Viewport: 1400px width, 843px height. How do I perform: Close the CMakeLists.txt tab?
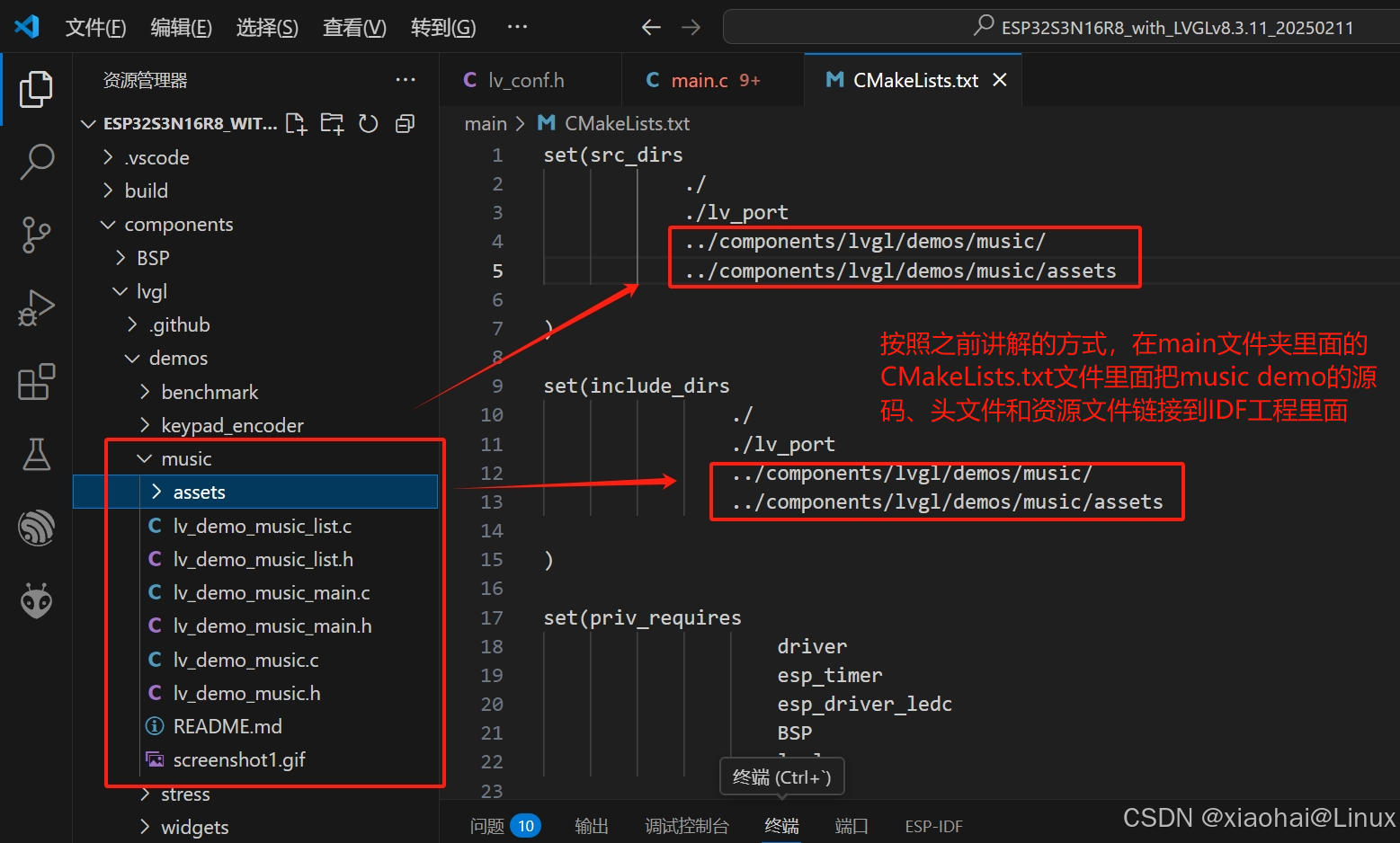point(1000,80)
